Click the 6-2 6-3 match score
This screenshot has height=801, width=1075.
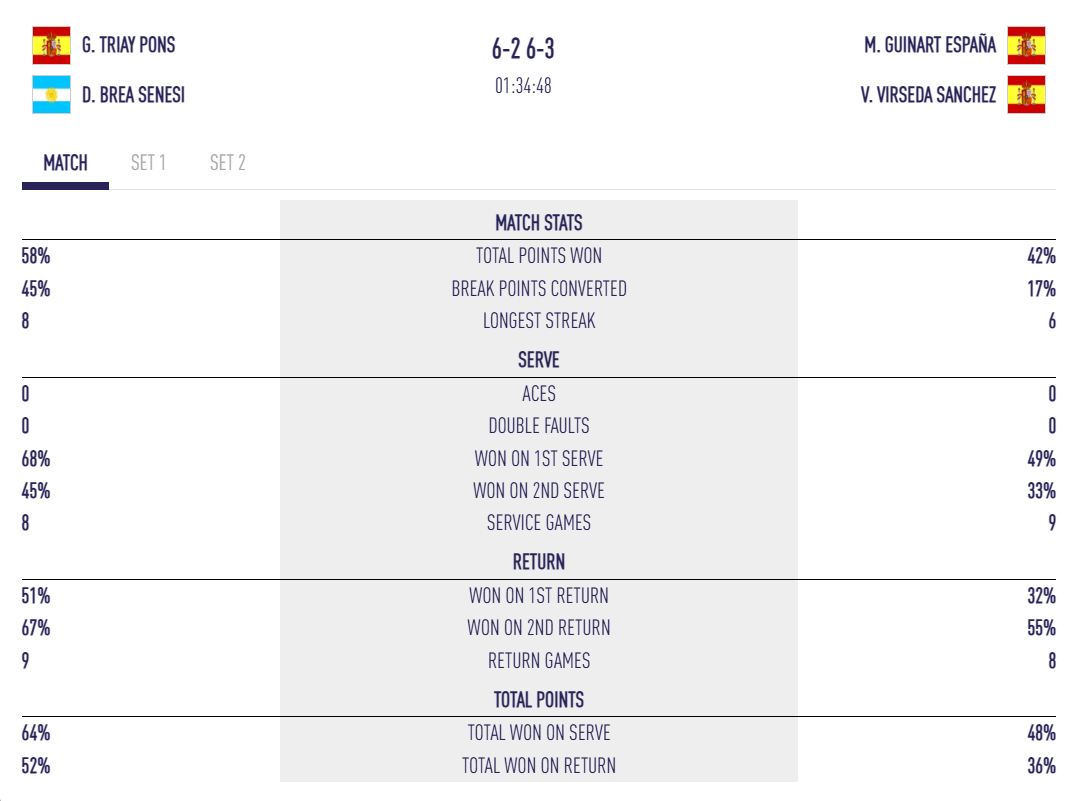pyautogui.click(x=523, y=49)
